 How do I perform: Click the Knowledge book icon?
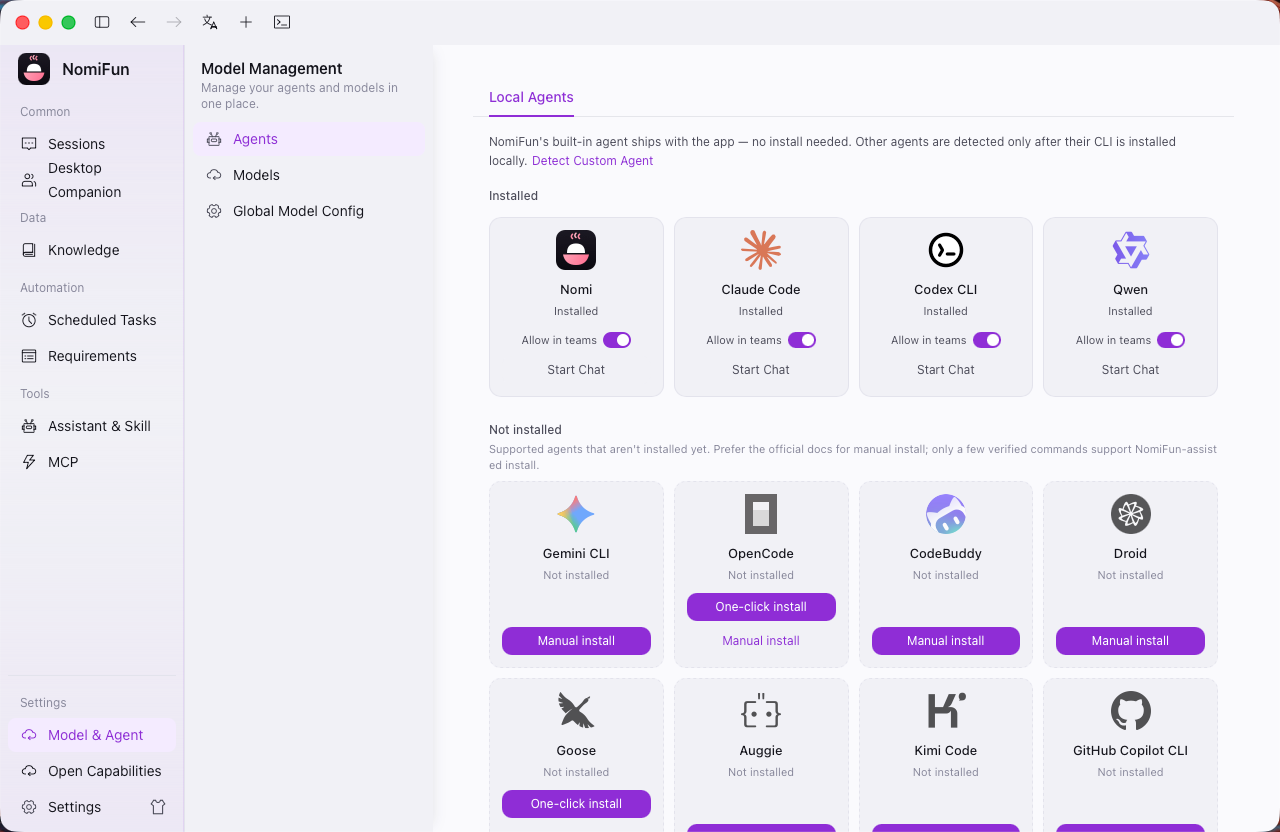pyautogui.click(x=29, y=250)
